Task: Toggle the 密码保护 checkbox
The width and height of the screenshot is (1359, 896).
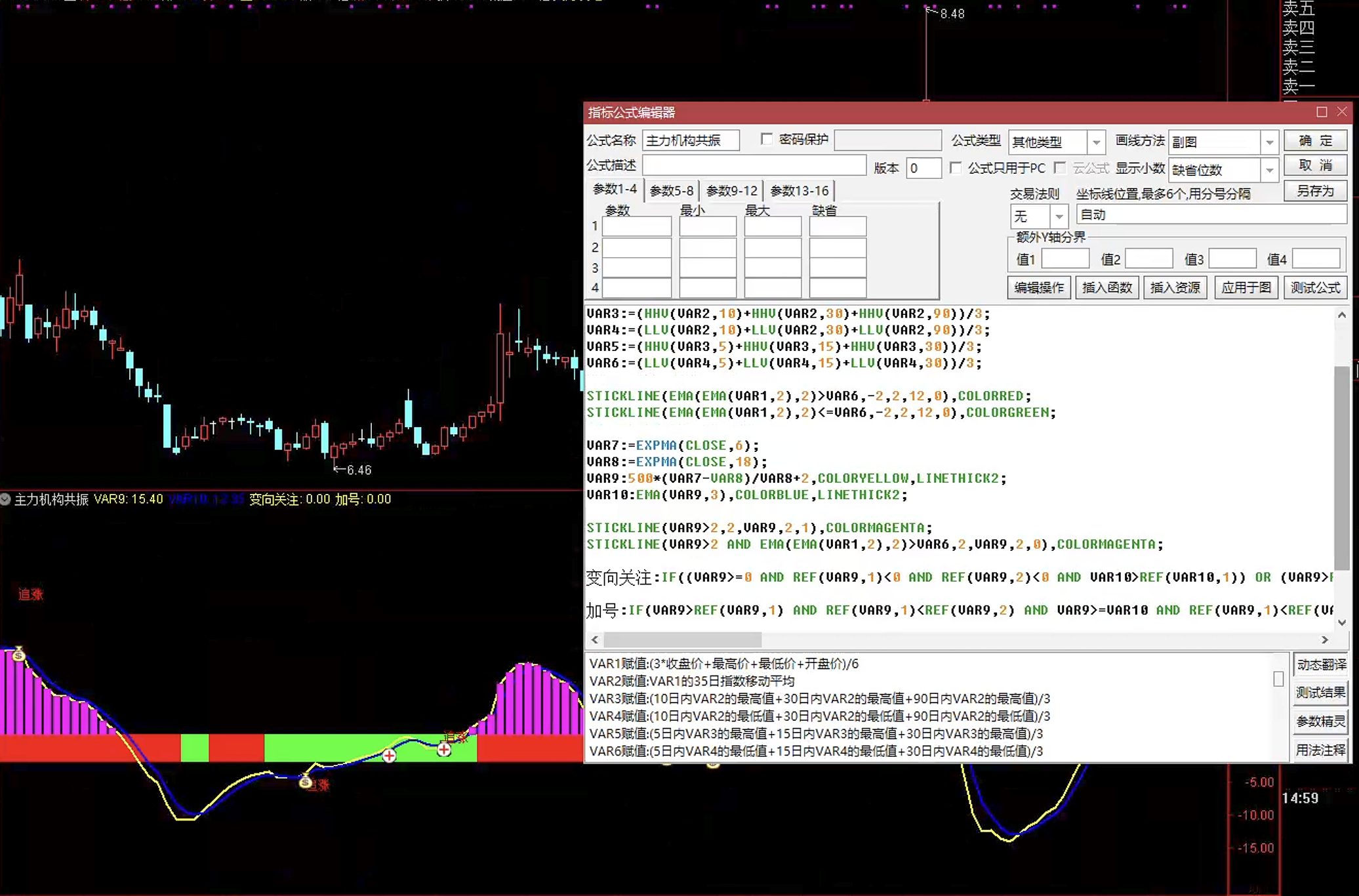Action: click(x=766, y=139)
